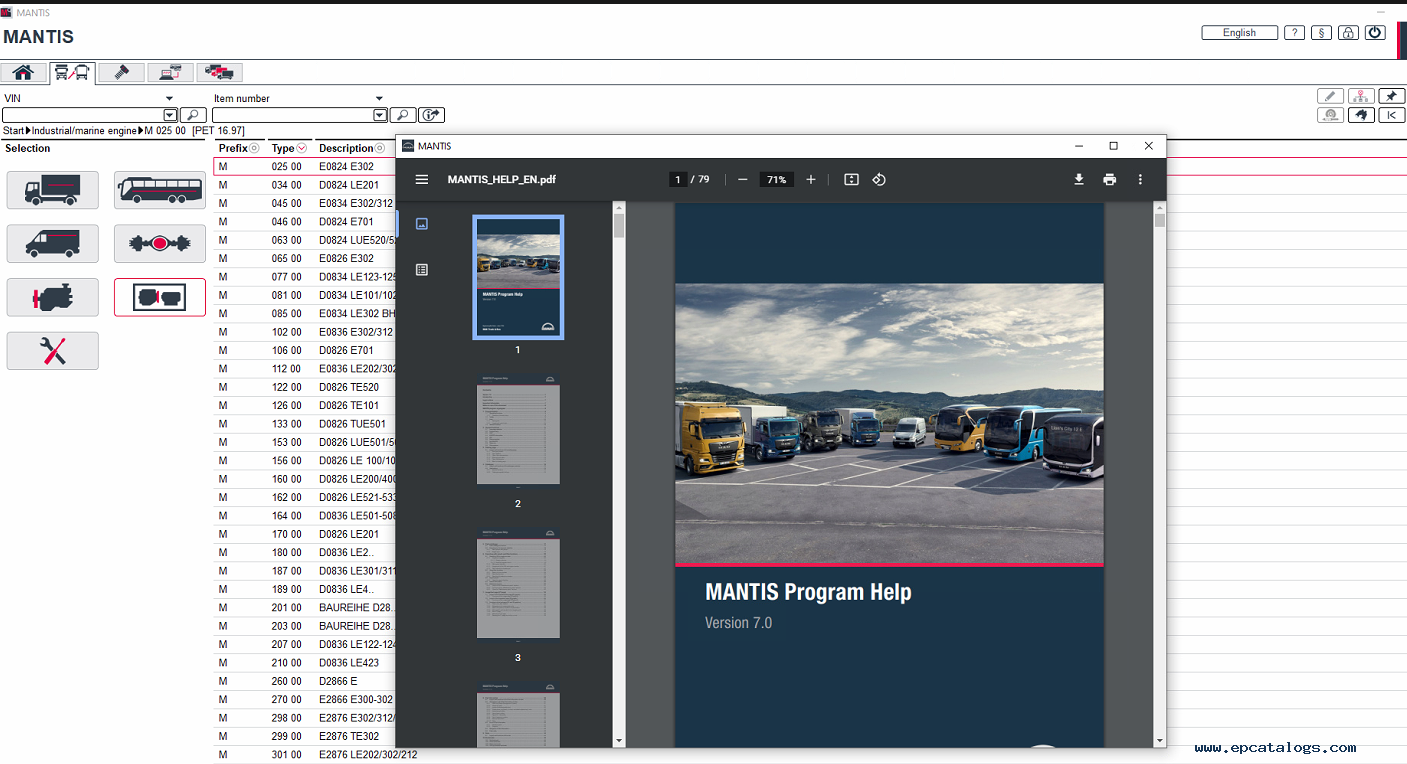The image size is (1407, 764).
Task: Click into the Item number input field
Action: tap(293, 115)
